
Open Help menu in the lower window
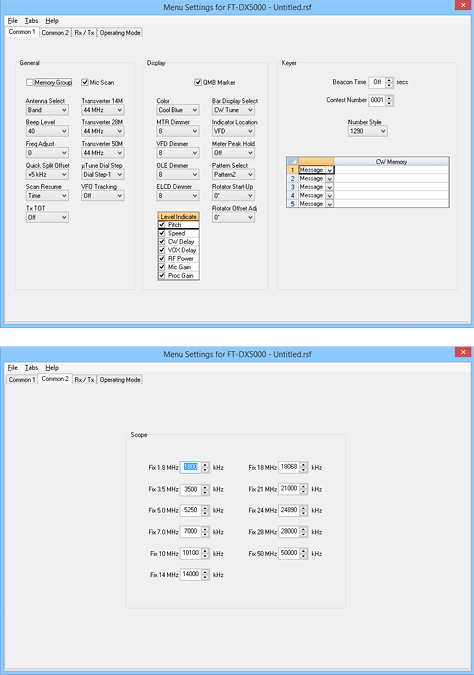point(52,368)
